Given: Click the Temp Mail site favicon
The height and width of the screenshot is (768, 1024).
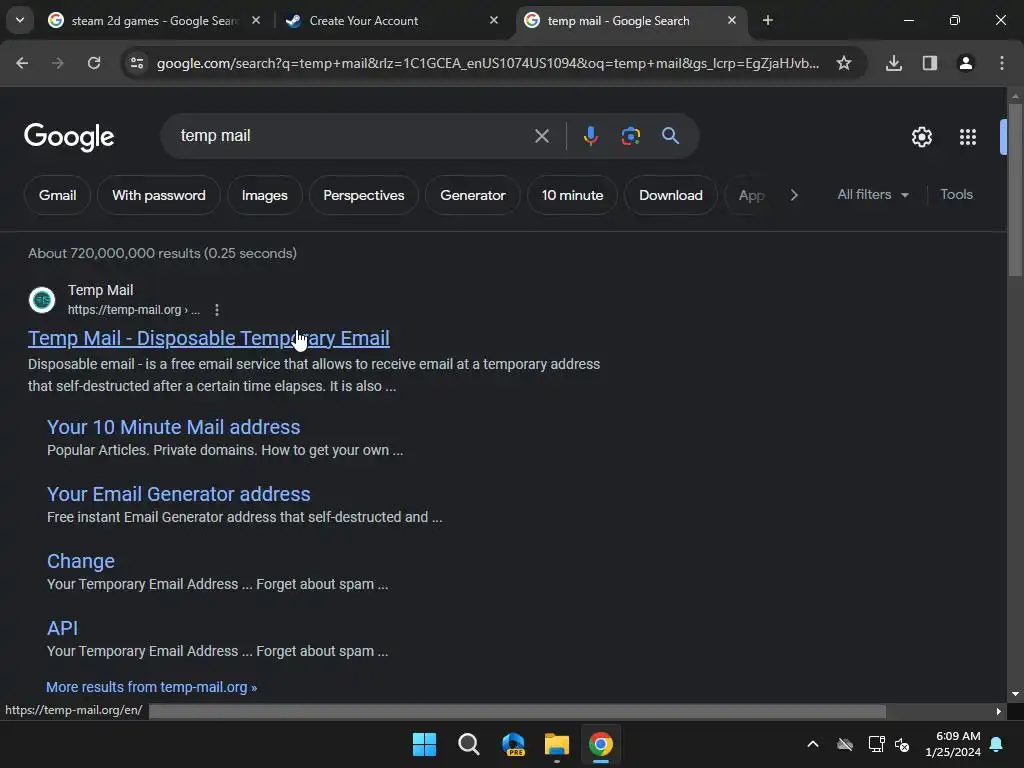Looking at the screenshot, I should point(42,300).
